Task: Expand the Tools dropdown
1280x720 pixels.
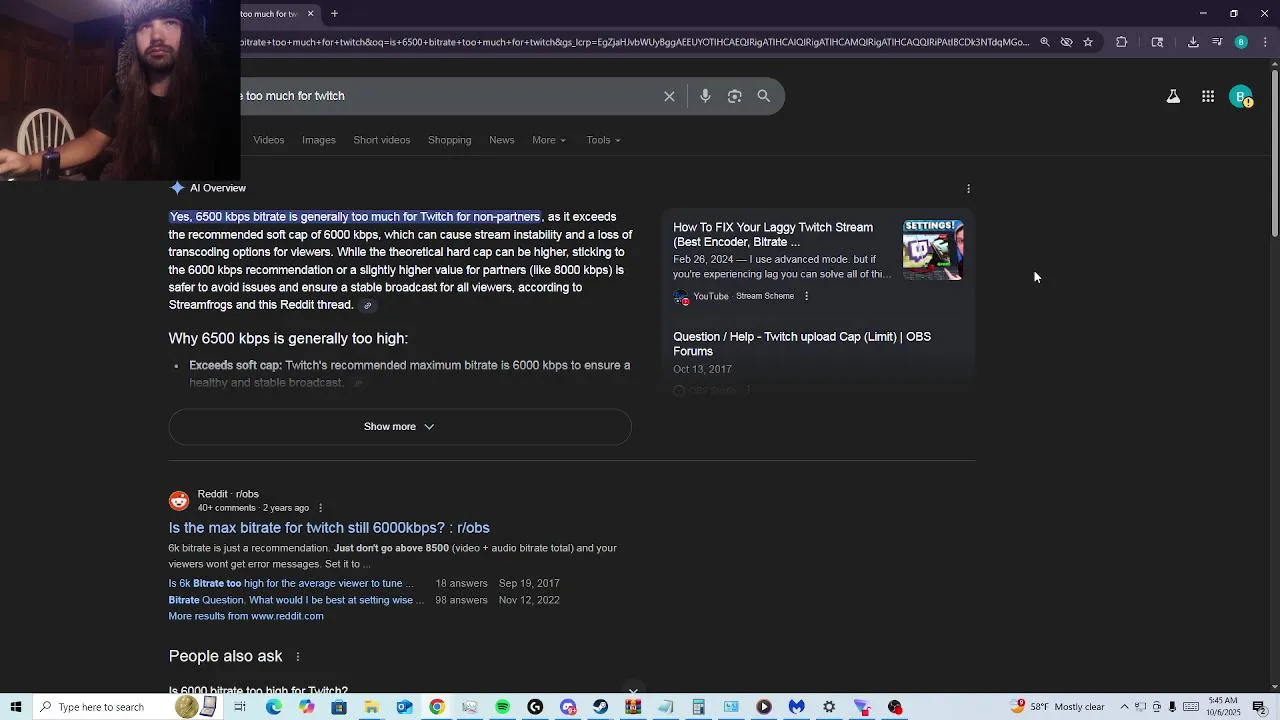Action: point(603,140)
